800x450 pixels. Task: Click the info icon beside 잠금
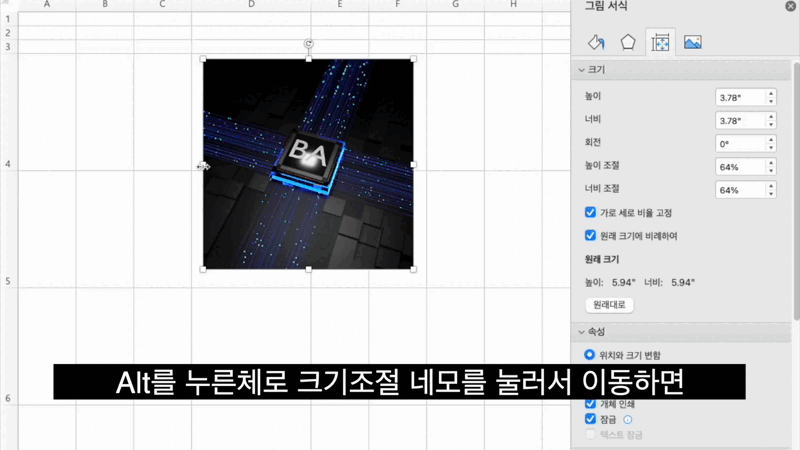(628, 420)
